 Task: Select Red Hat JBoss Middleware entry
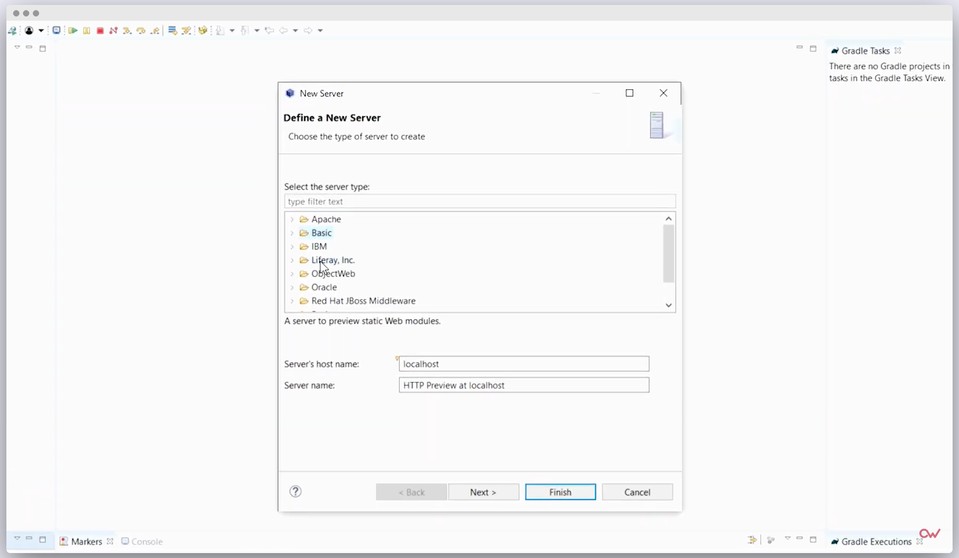(x=363, y=301)
